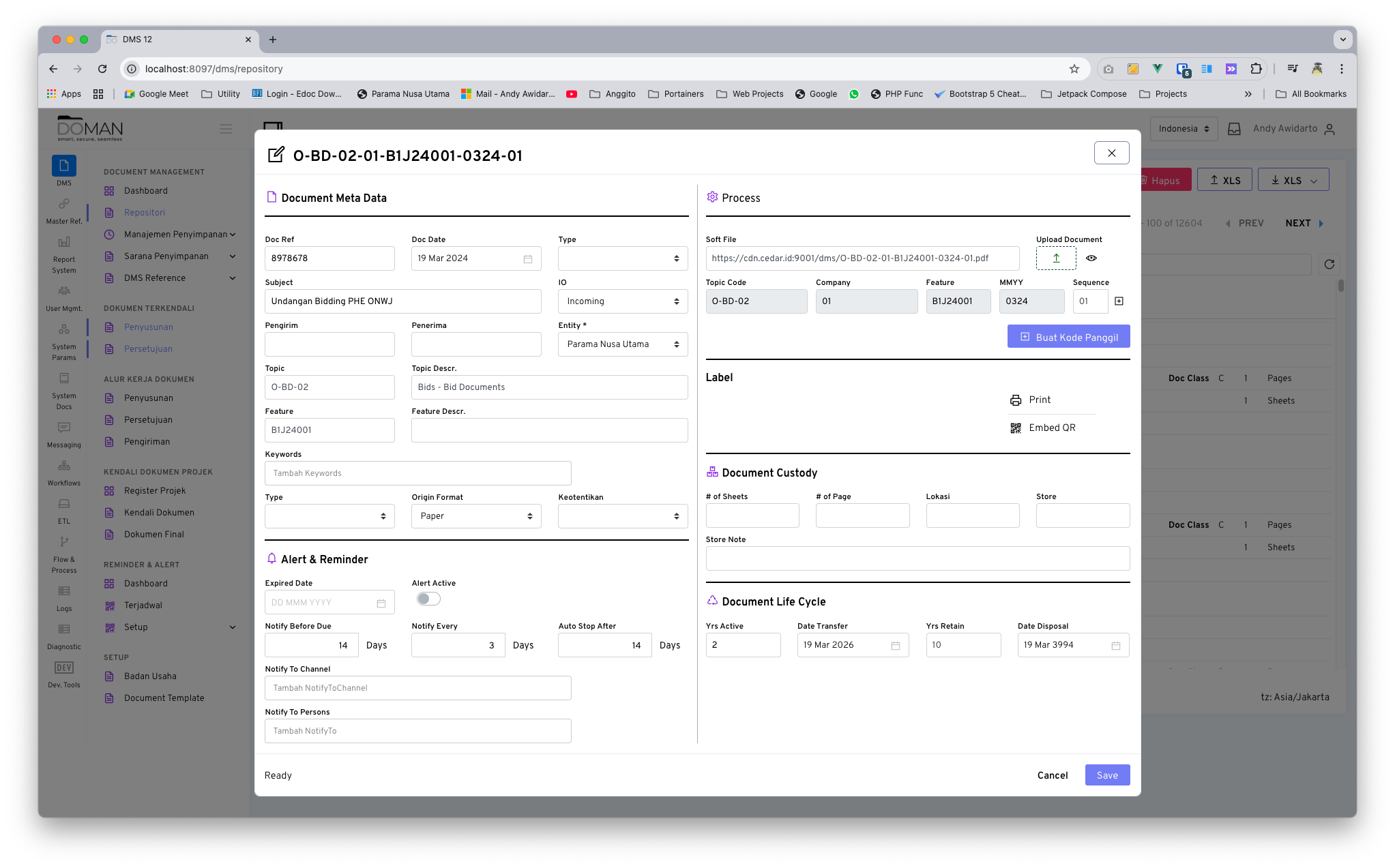
Task: Preview the soft file using the eye icon
Action: [x=1091, y=258]
